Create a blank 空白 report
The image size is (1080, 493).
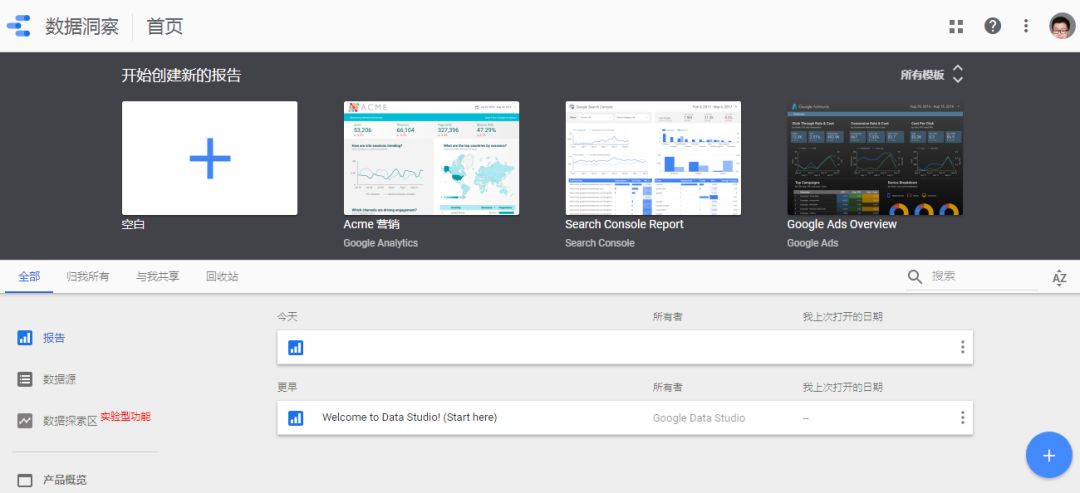point(209,158)
